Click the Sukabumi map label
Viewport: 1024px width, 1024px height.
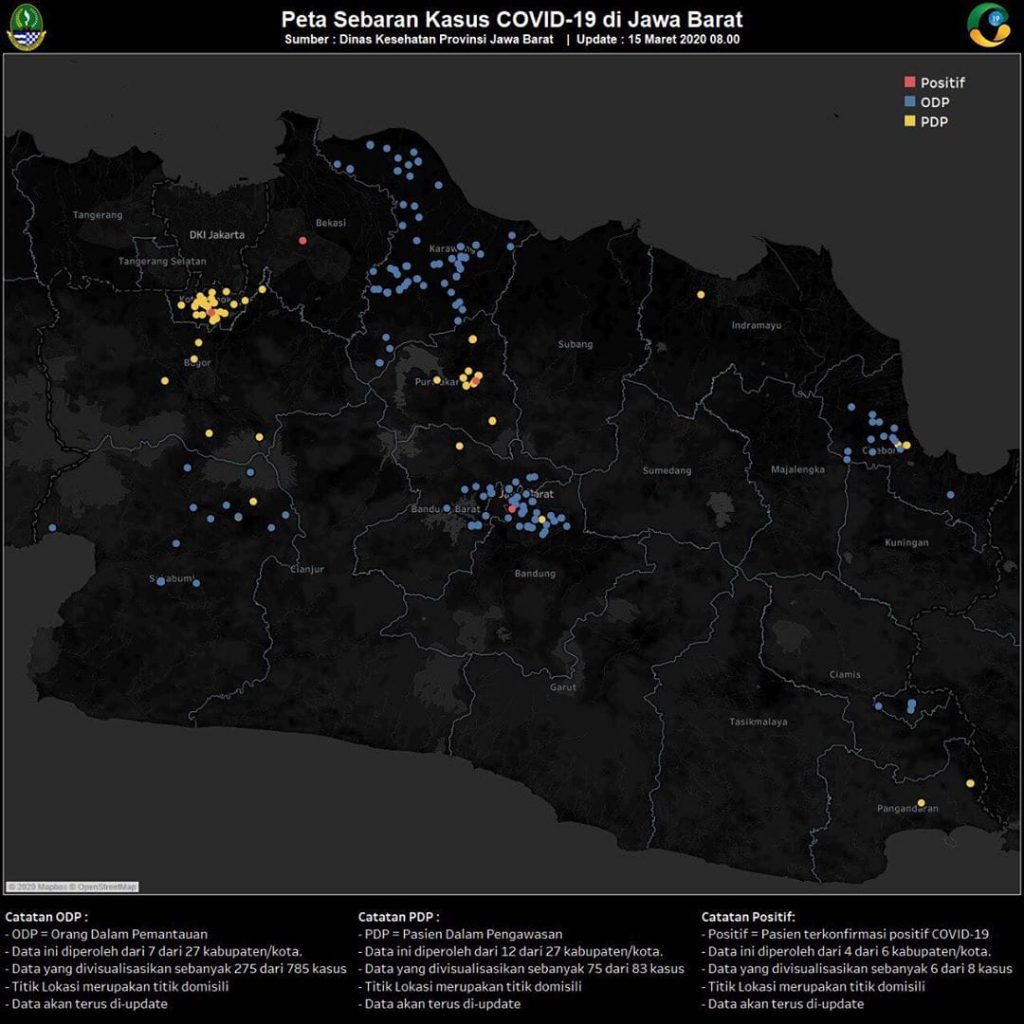172,579
